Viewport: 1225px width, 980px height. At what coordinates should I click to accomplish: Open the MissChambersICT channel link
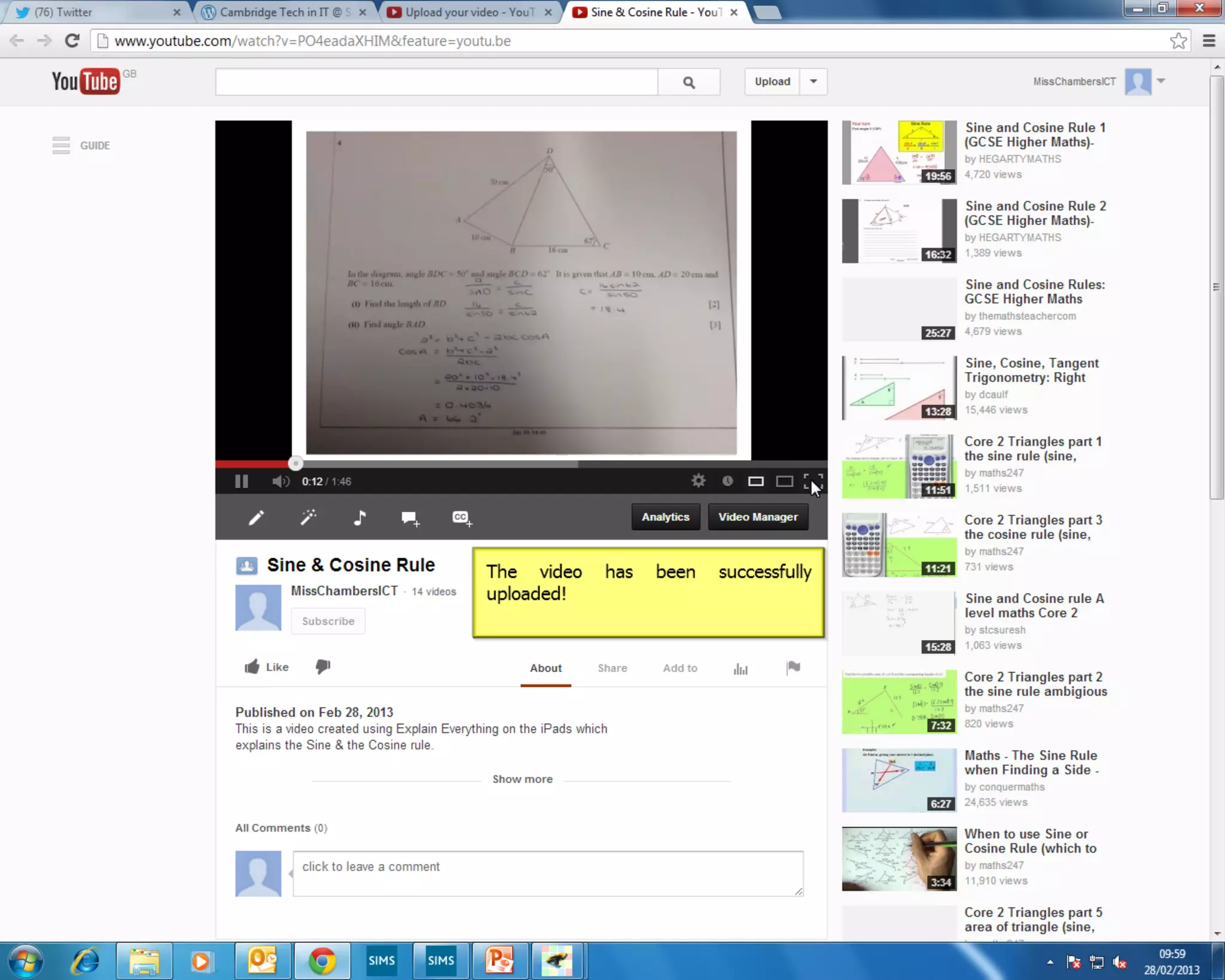pyautogui.click(x=344, y=591)
